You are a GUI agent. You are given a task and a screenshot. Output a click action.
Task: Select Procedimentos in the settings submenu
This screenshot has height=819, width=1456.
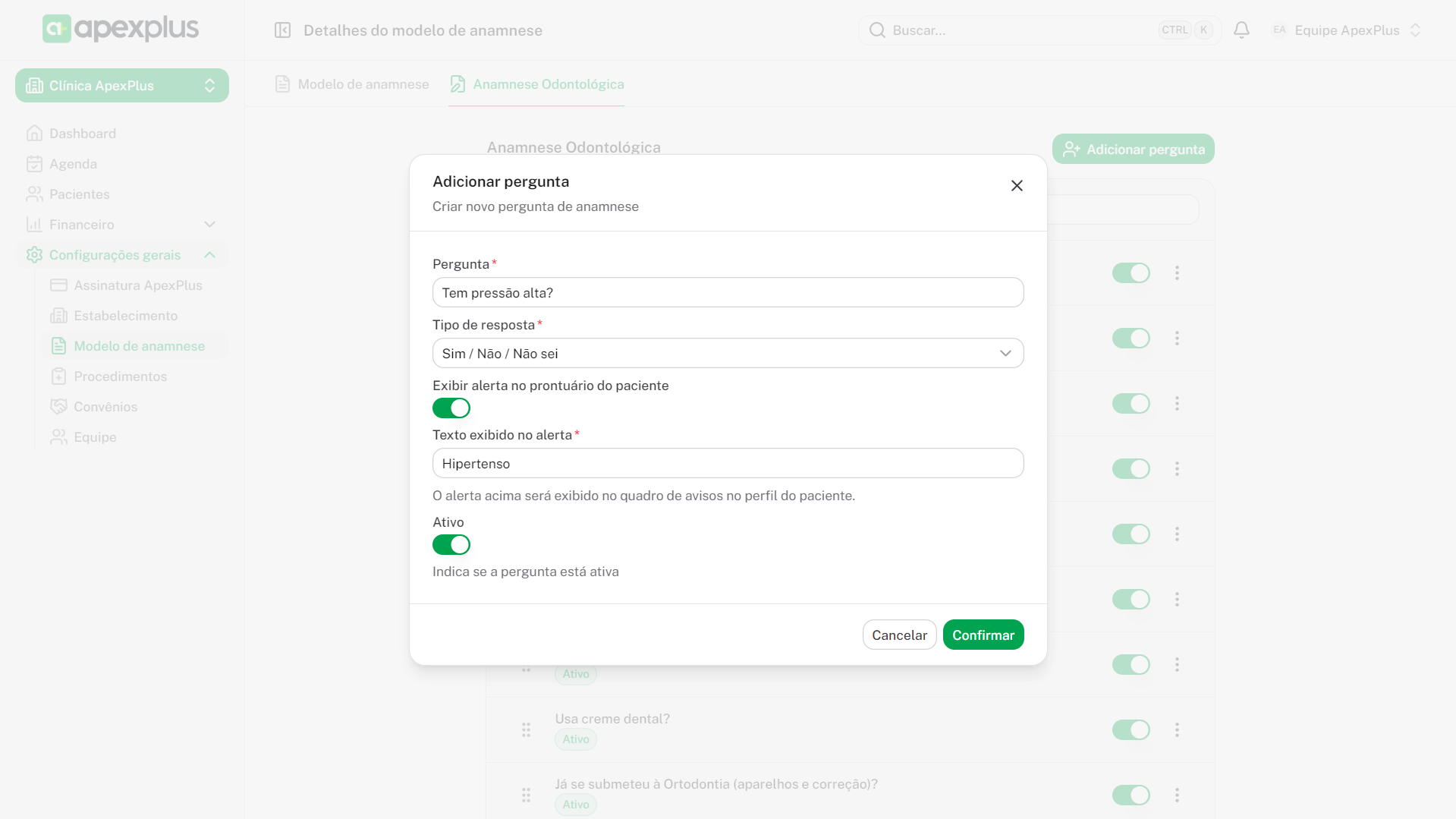(x=120, y=376)
